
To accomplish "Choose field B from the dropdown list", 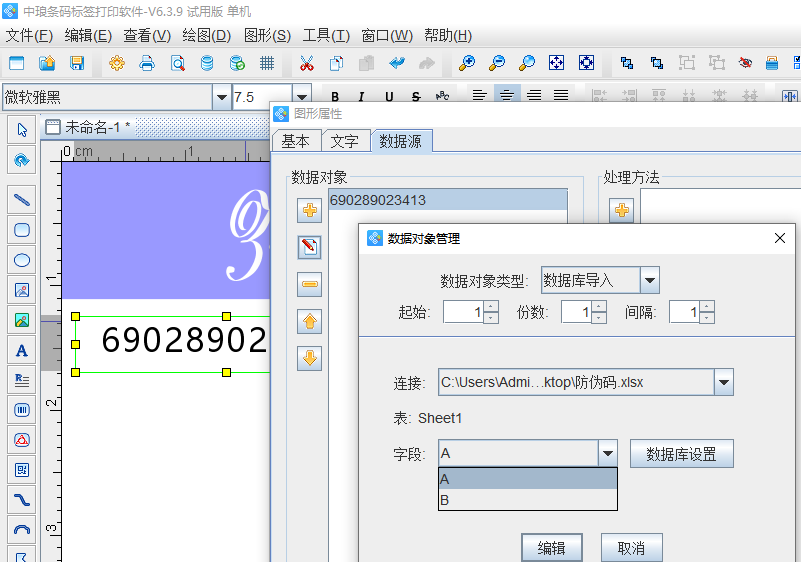I will (x=527, y=500).
